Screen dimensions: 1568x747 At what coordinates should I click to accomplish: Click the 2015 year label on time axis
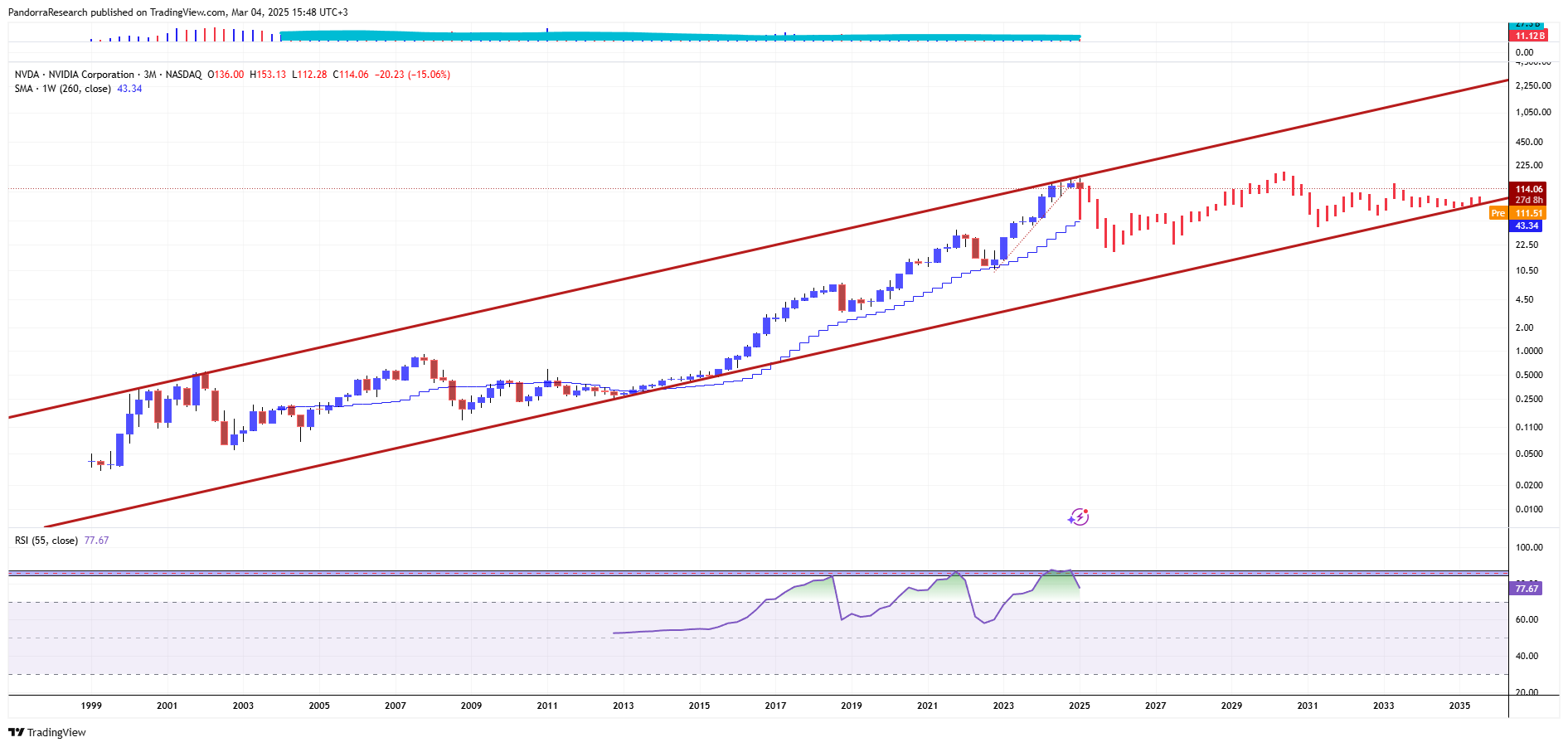tap(699, 706)
